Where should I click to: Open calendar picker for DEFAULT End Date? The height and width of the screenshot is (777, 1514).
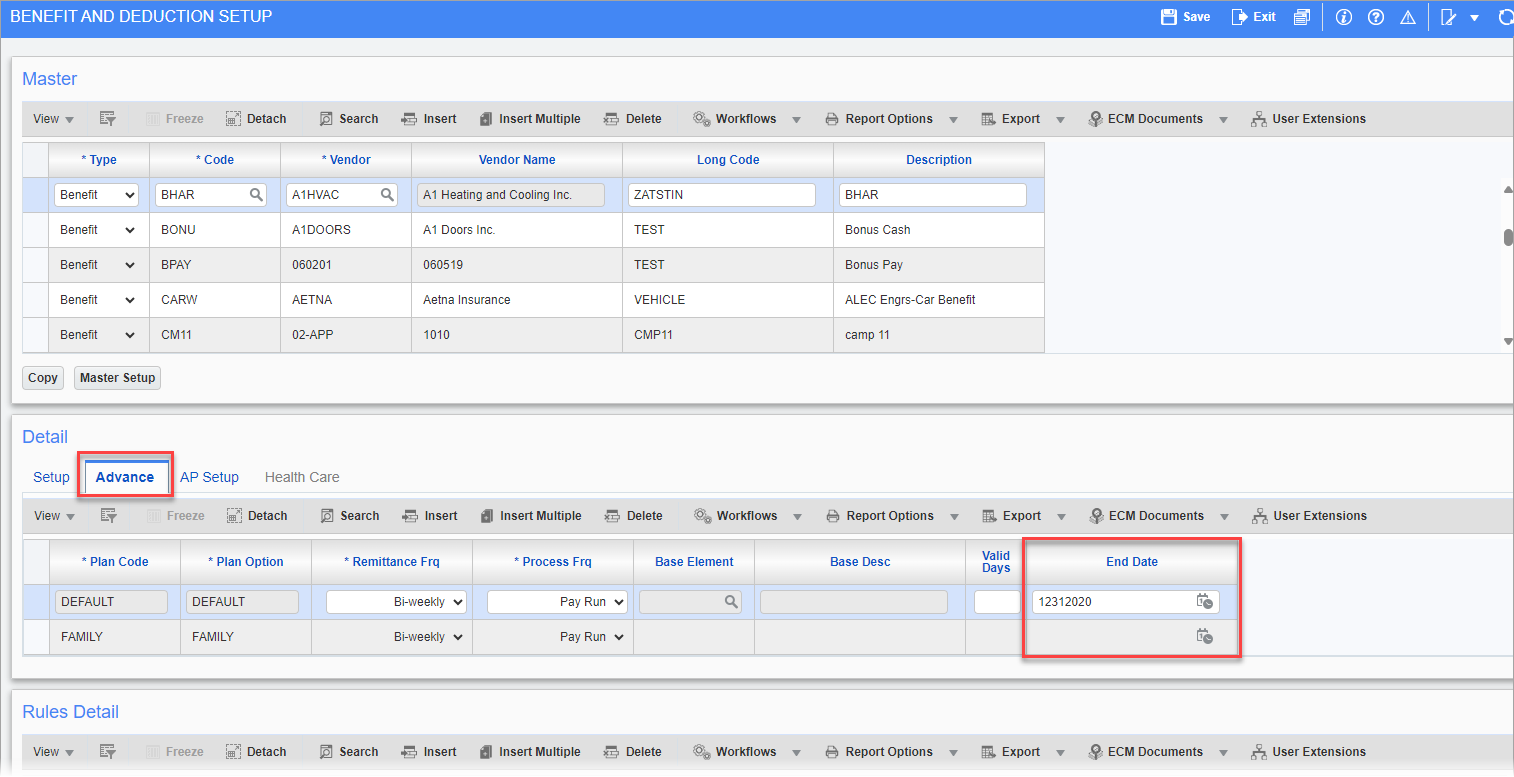pyautogui.click(x=1205, y=602)
